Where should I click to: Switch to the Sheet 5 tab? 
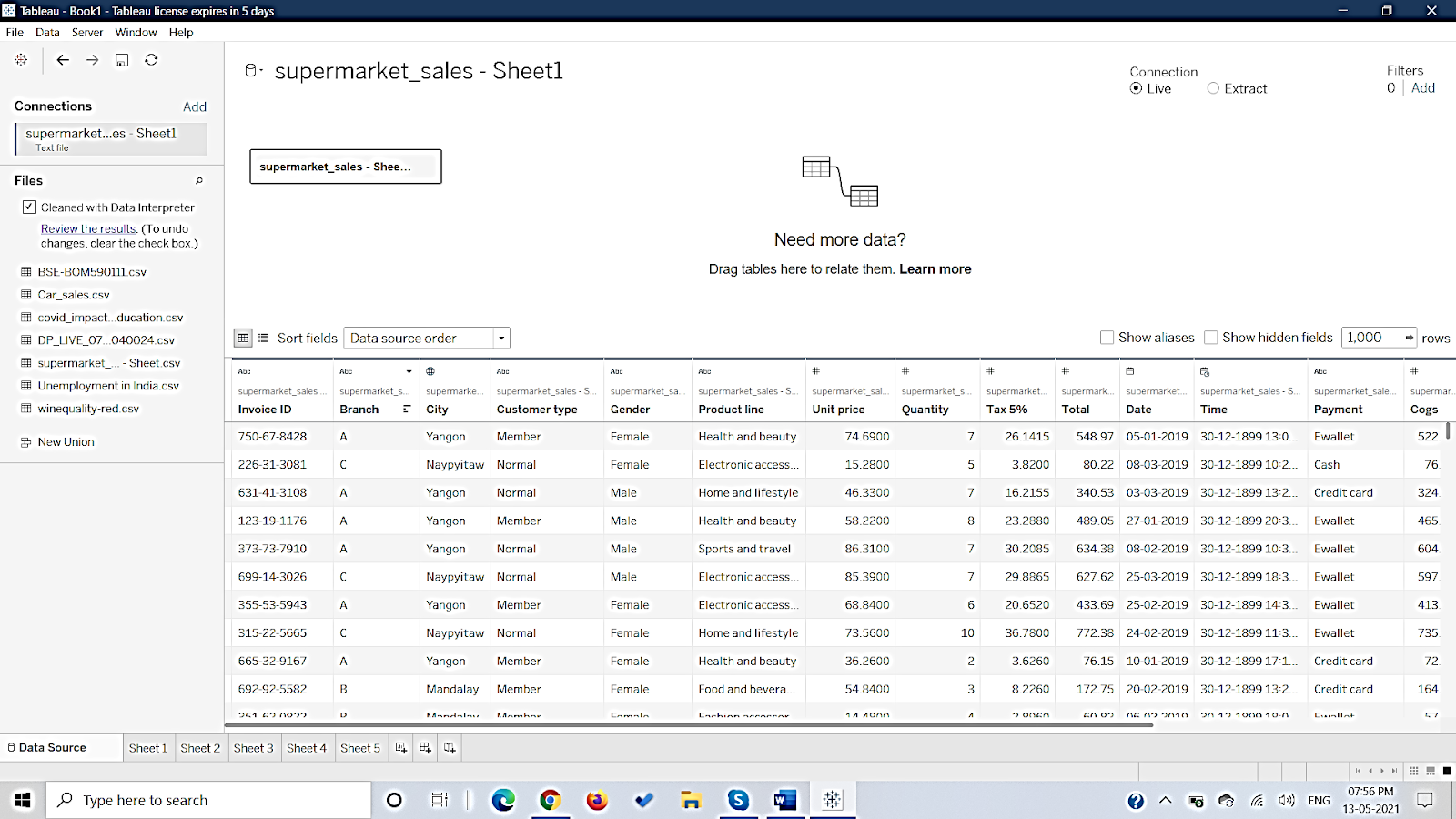[x=360, y=748]
